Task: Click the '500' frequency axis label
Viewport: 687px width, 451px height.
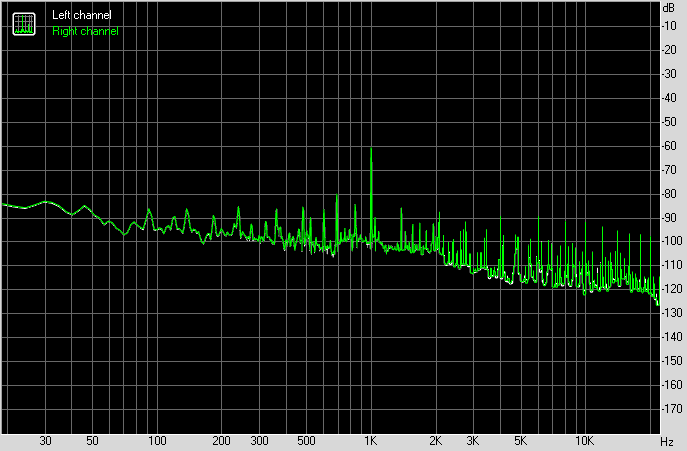Action: coord(306,441)
